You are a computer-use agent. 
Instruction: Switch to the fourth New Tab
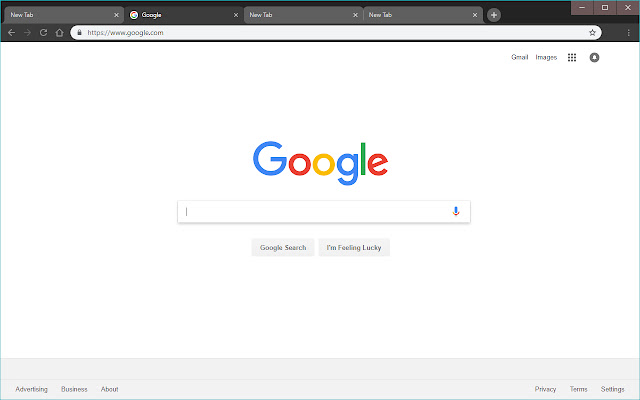click(423, 15)
